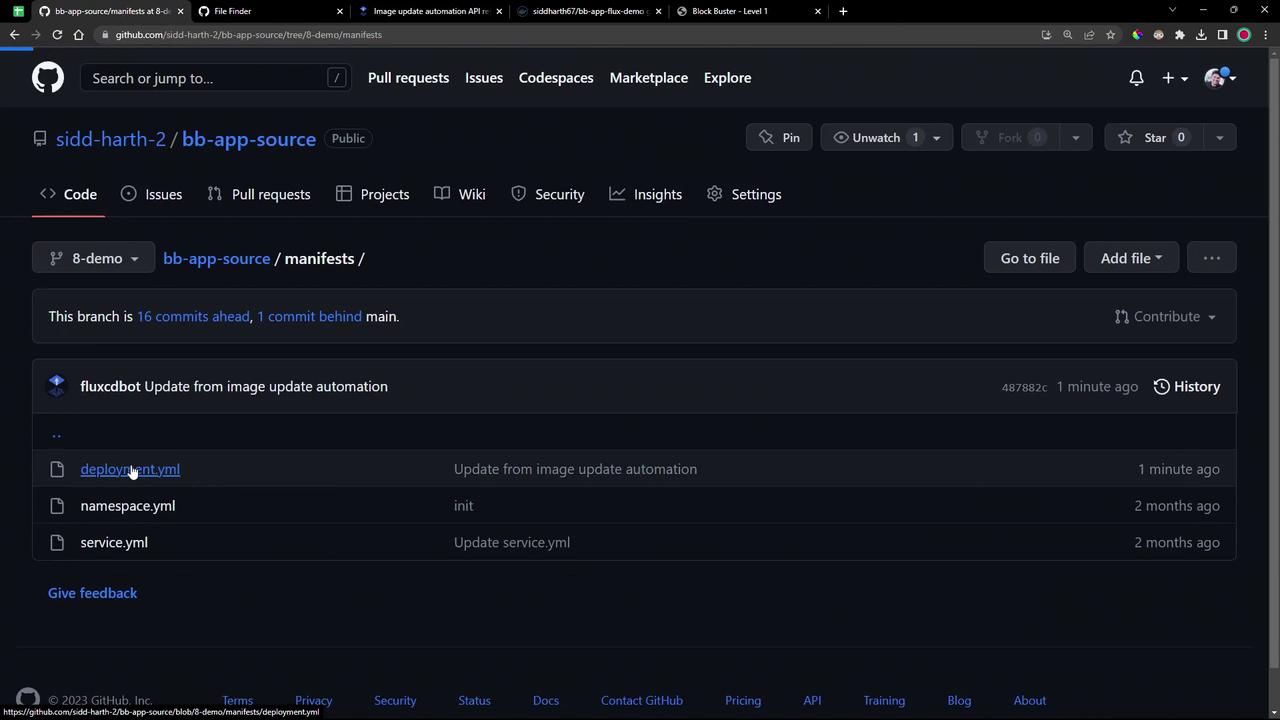Image resolution: width=1280 pixels, height=720 pixels.
Task: Open user avatar profile menu
Action: 1220,78
